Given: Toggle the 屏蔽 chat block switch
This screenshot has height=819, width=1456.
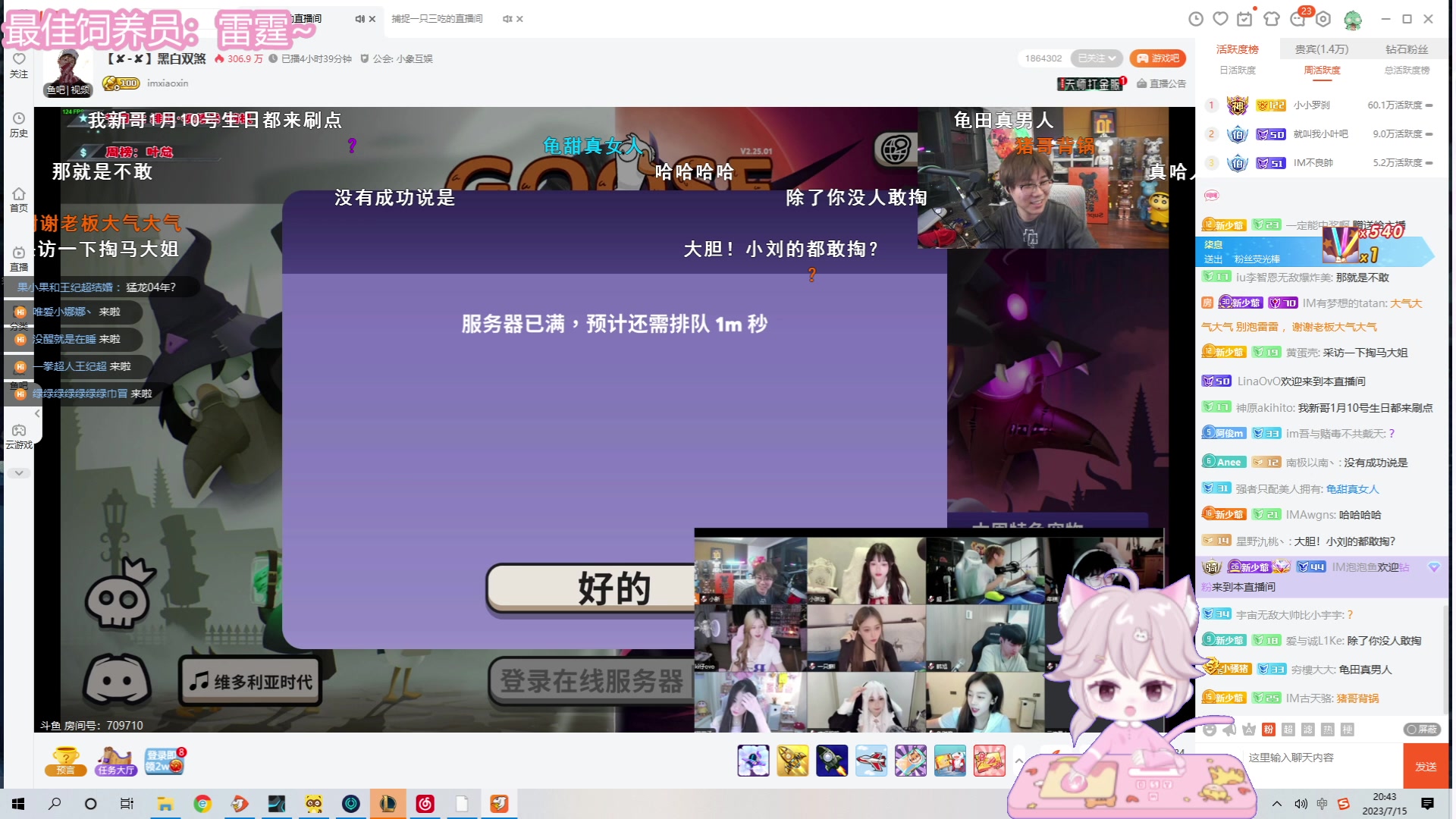Looking at the screenshot, I should point(1424,728).
